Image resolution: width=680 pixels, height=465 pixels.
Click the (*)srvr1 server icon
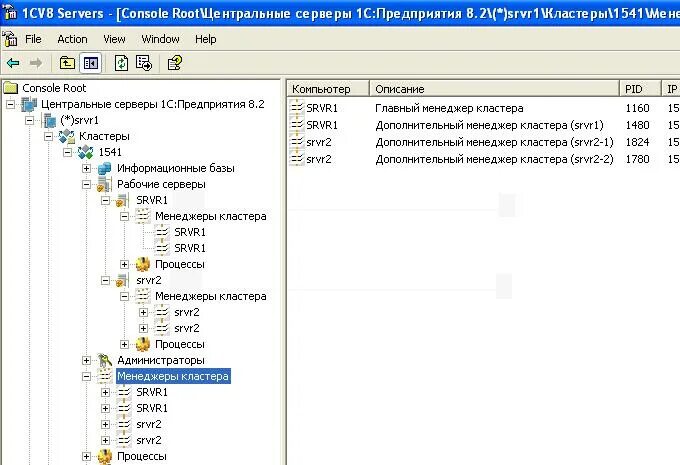pyautogui.click(x=49, y=120)
